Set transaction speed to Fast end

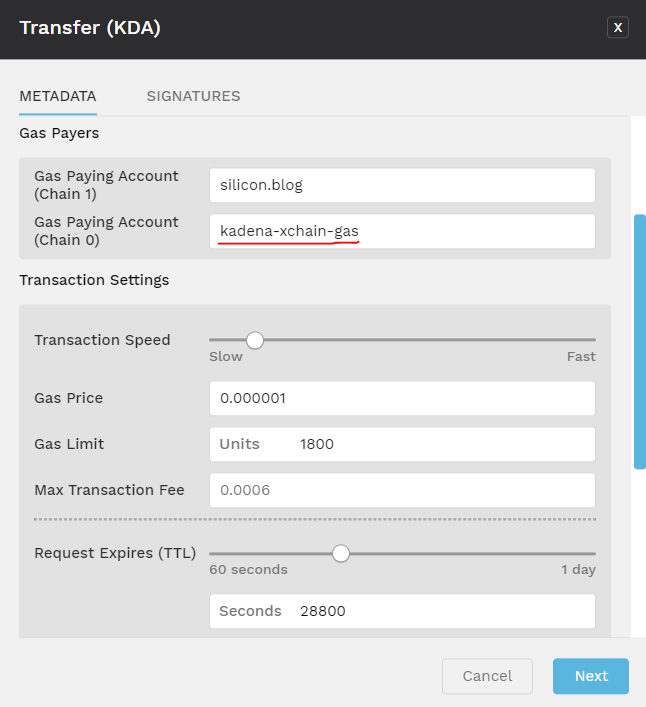tap(595, 340)
